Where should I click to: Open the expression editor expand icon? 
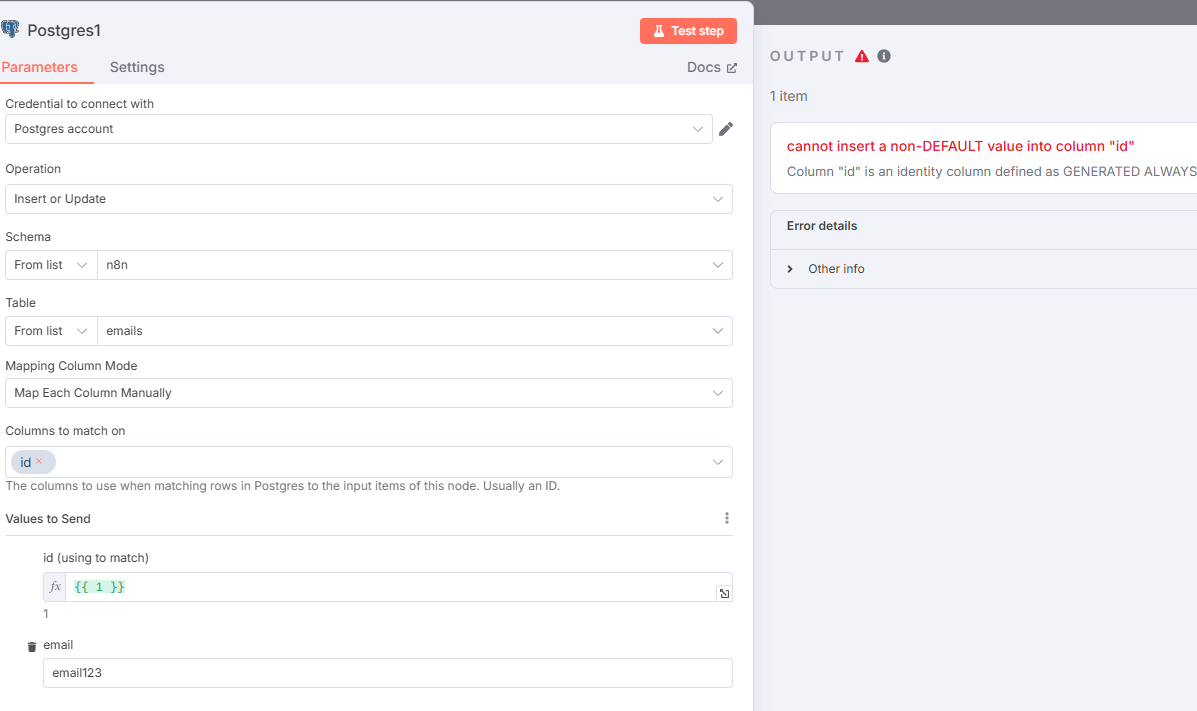[724, 593]
